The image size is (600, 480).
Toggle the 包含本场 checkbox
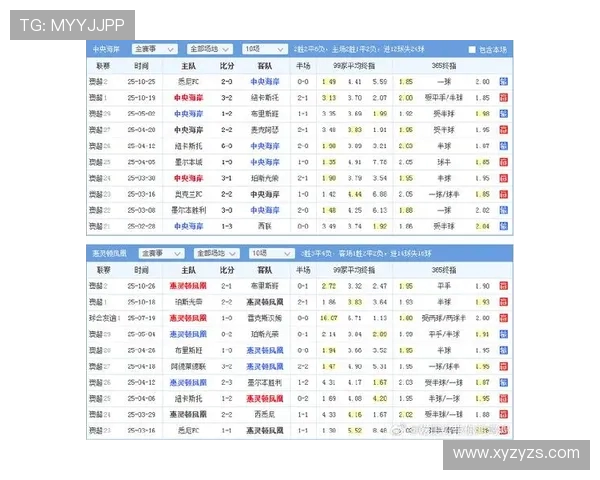coord(472,50)
